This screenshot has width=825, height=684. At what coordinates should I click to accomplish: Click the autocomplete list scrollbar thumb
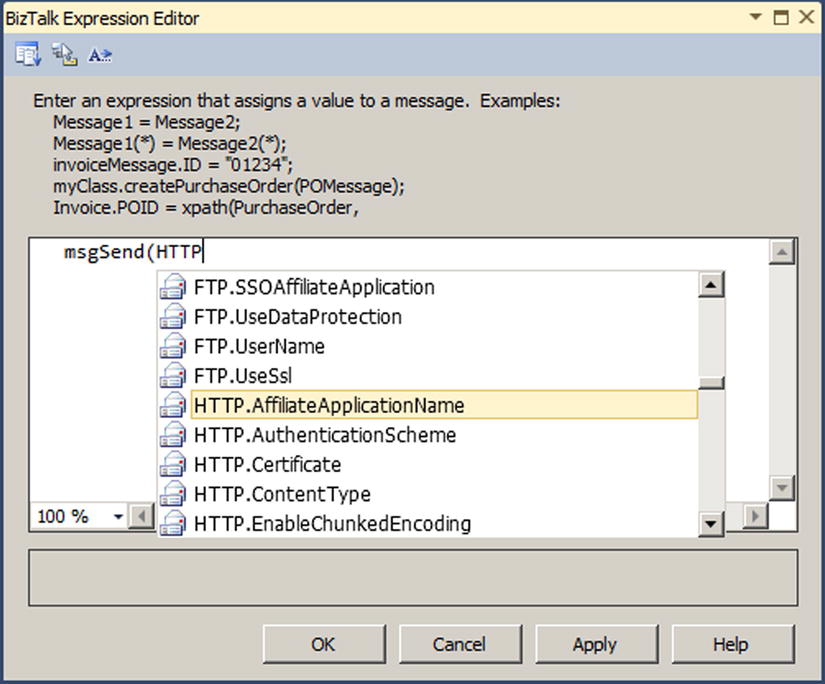[x=711, y=383]
